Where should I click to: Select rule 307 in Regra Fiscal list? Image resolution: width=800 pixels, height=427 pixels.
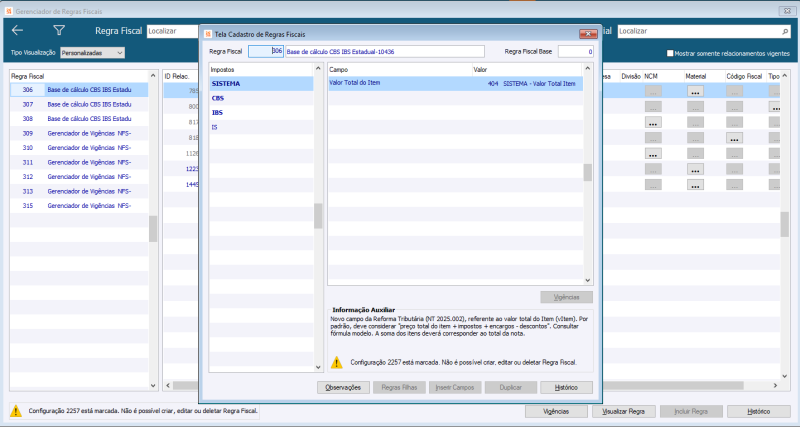pos(80,104)
